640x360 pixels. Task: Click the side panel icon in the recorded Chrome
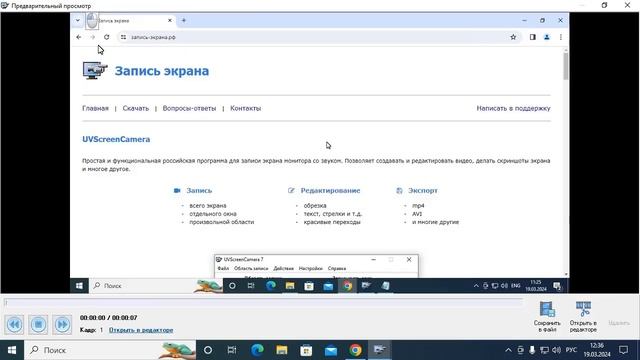(533, 37)
